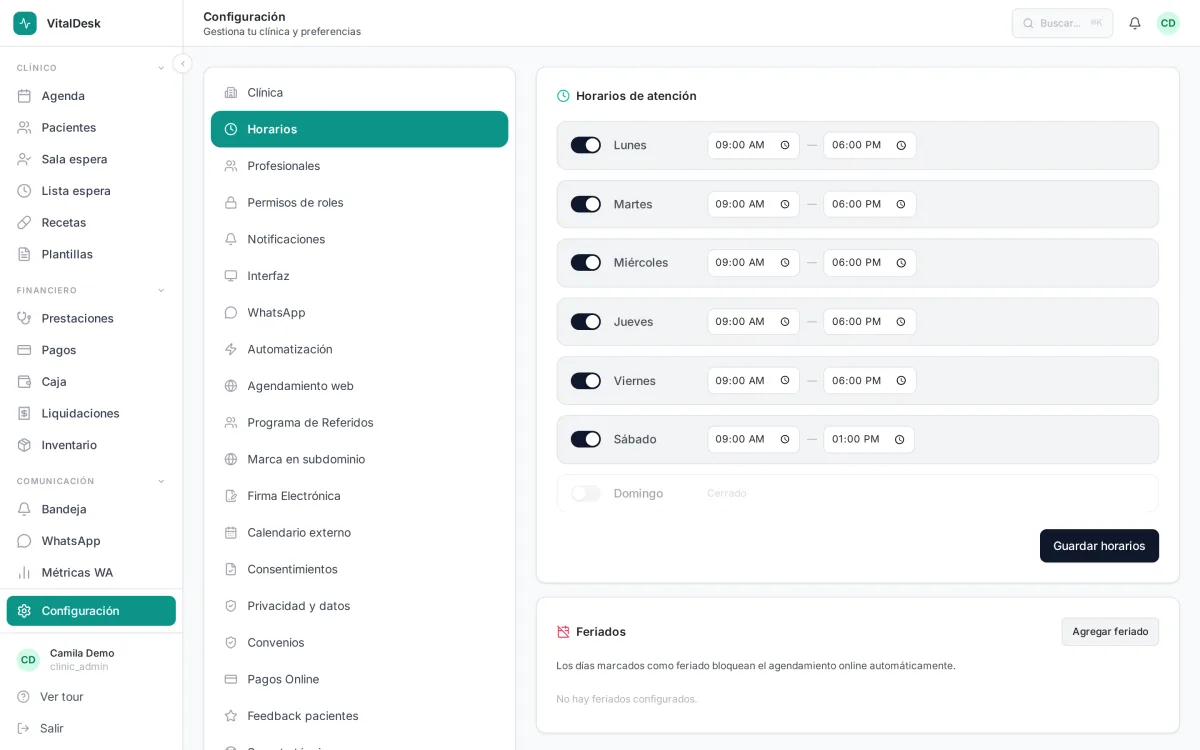This screenshot has height=750, width=1200.
Task: Open Caja in the sidebar
Action: [x=91, y=381]
